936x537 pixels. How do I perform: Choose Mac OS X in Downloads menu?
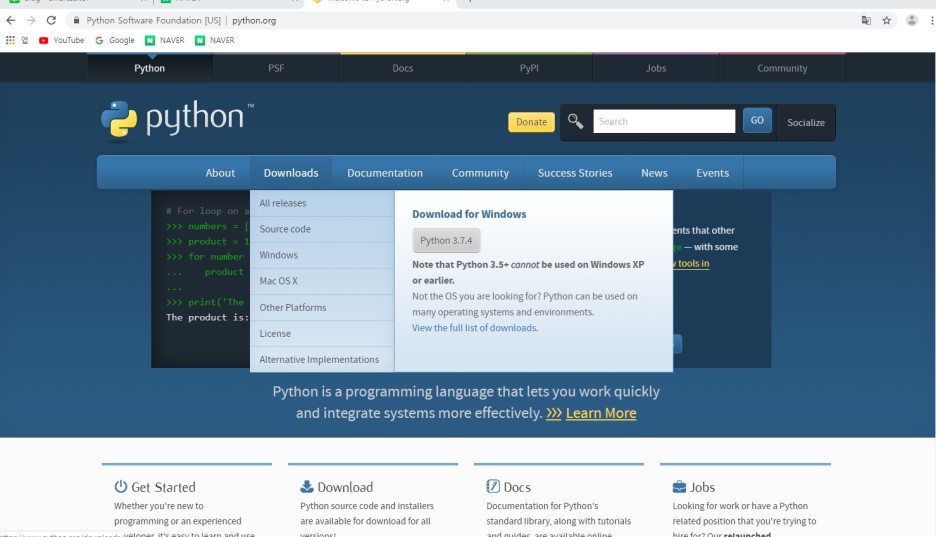coord(322,281)
